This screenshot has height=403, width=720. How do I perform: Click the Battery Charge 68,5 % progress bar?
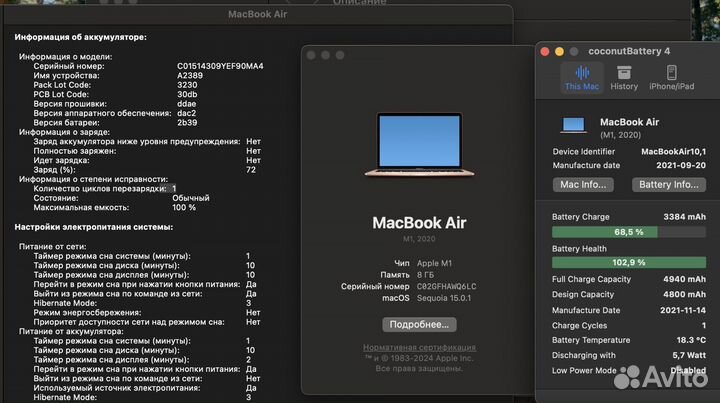point(629,232)
